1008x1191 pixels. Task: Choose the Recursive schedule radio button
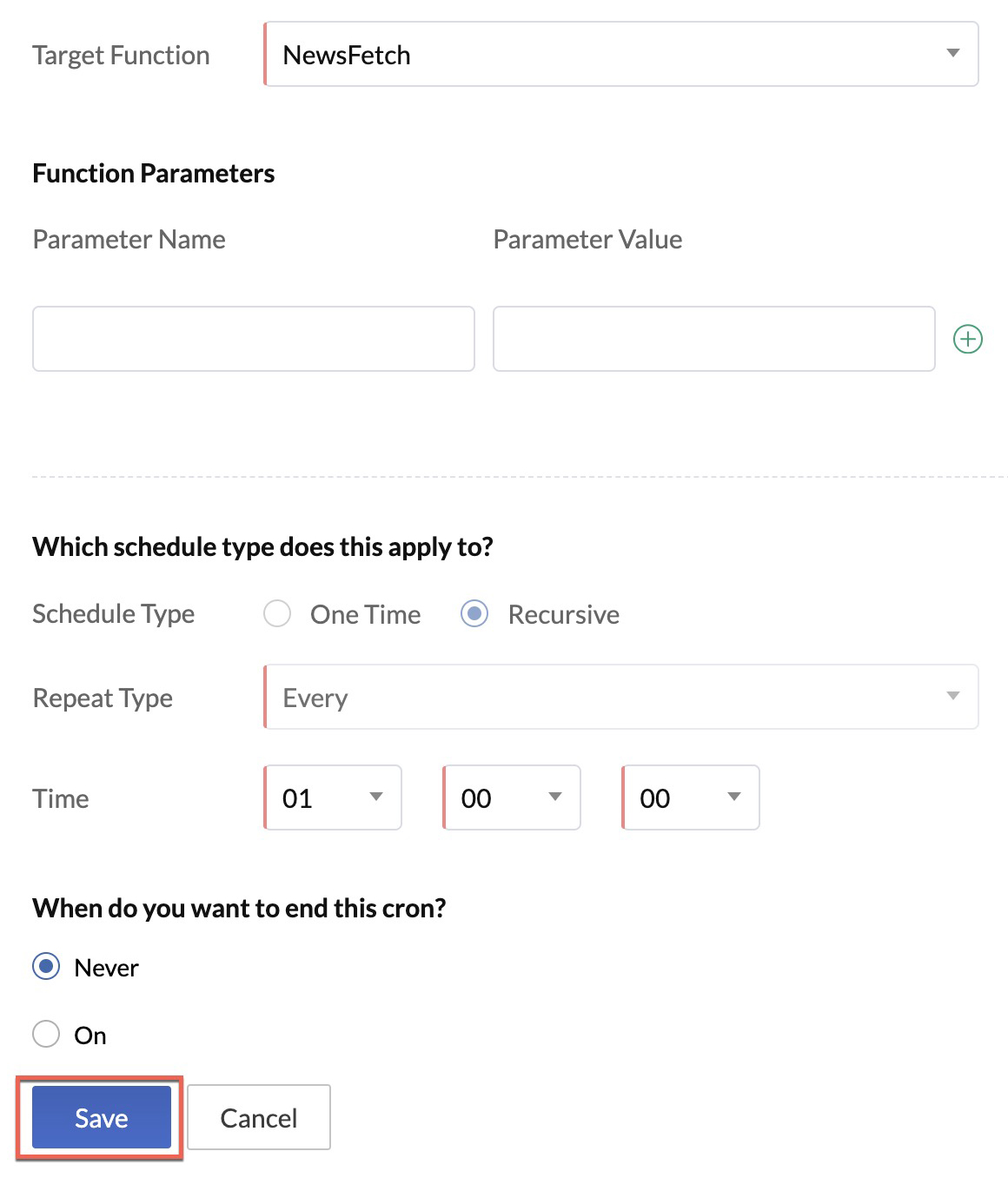coord(474,614)
